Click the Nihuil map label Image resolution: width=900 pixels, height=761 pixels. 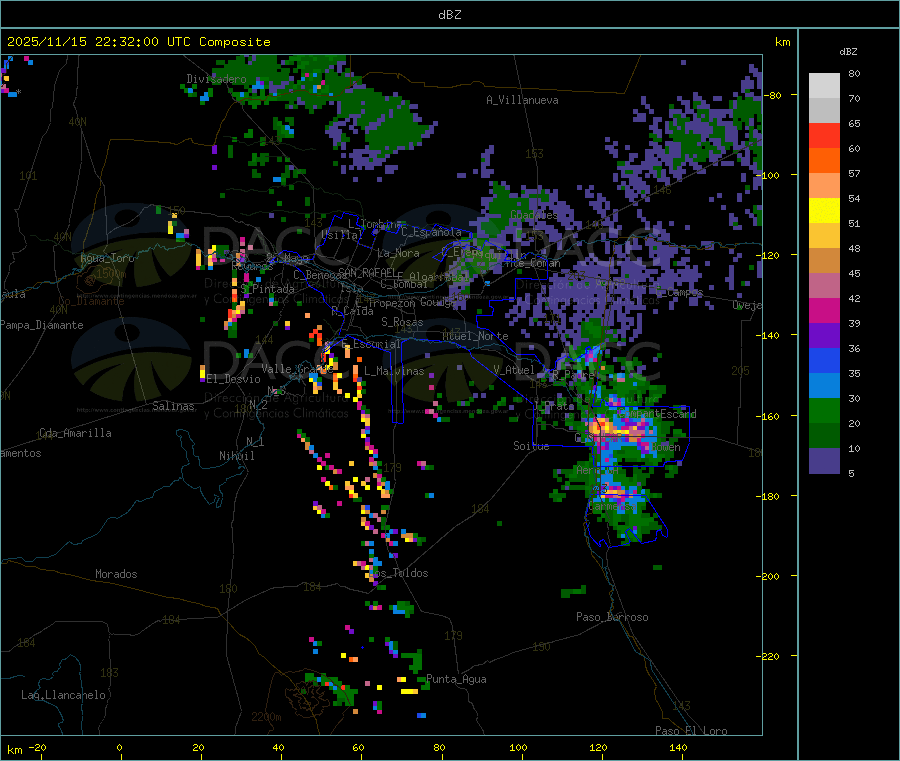pos(236,456)
